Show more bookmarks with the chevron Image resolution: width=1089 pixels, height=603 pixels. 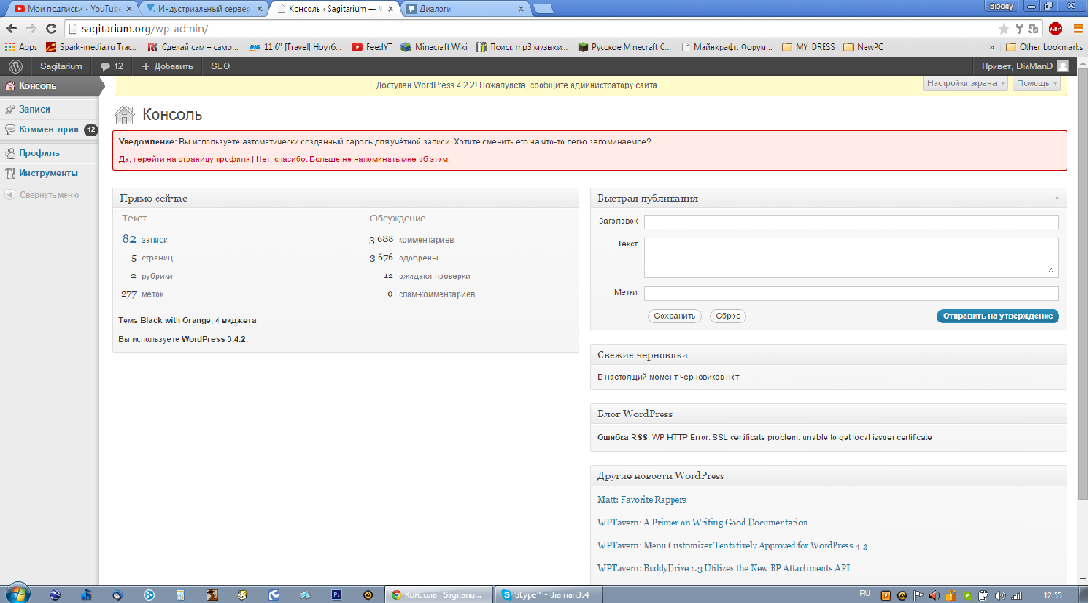click(x=992, y=47)
